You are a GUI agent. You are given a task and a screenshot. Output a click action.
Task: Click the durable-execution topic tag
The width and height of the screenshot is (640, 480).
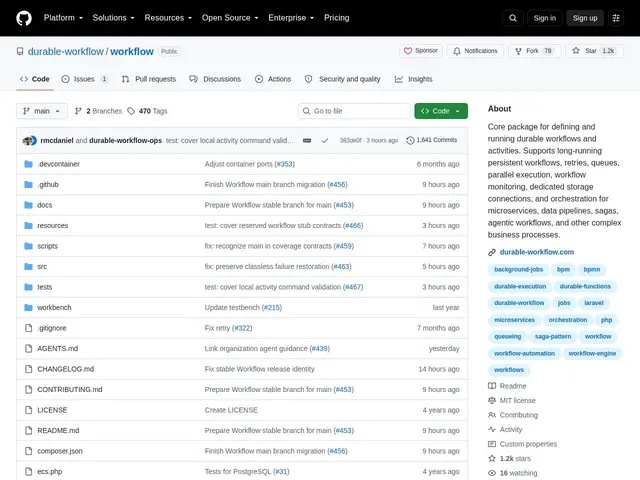(x=520, y=287)
